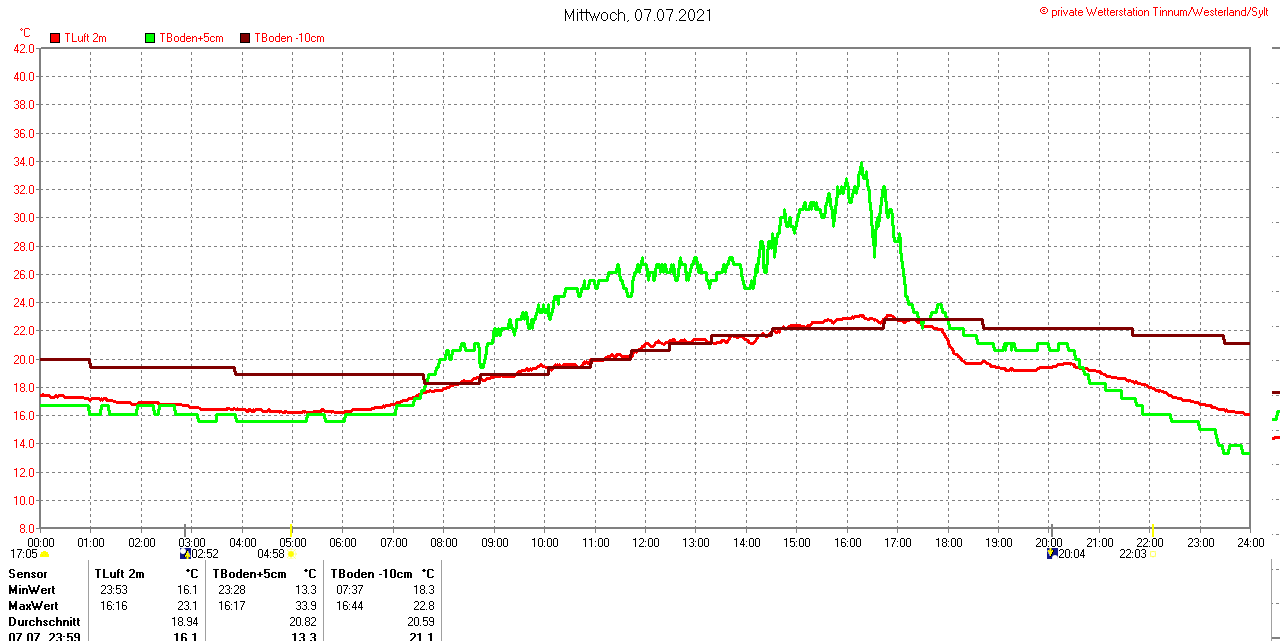Click the yellow marker on axis at 05:00
The height and width of the screenshot is (641, 1280).
point(291,528)
